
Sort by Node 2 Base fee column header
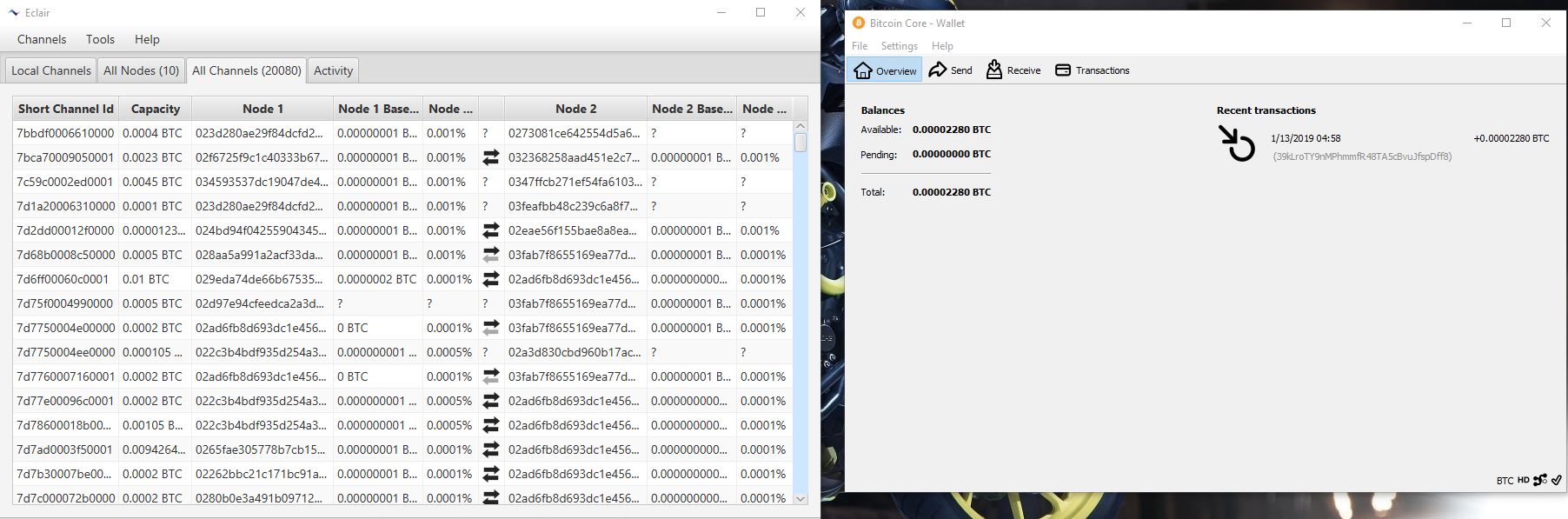pos(692,109)
